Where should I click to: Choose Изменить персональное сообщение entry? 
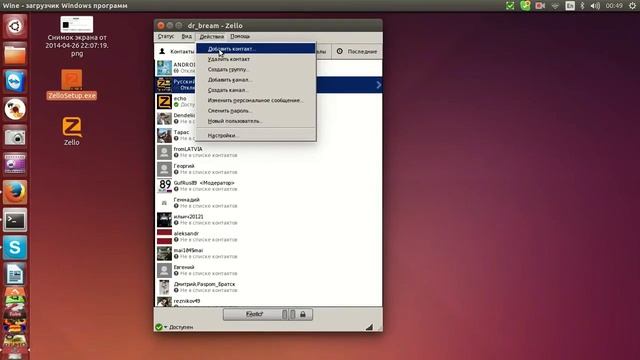(256, 100)
